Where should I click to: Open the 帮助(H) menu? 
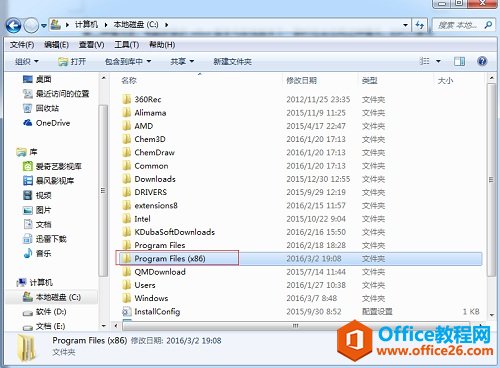coord(162,45)
